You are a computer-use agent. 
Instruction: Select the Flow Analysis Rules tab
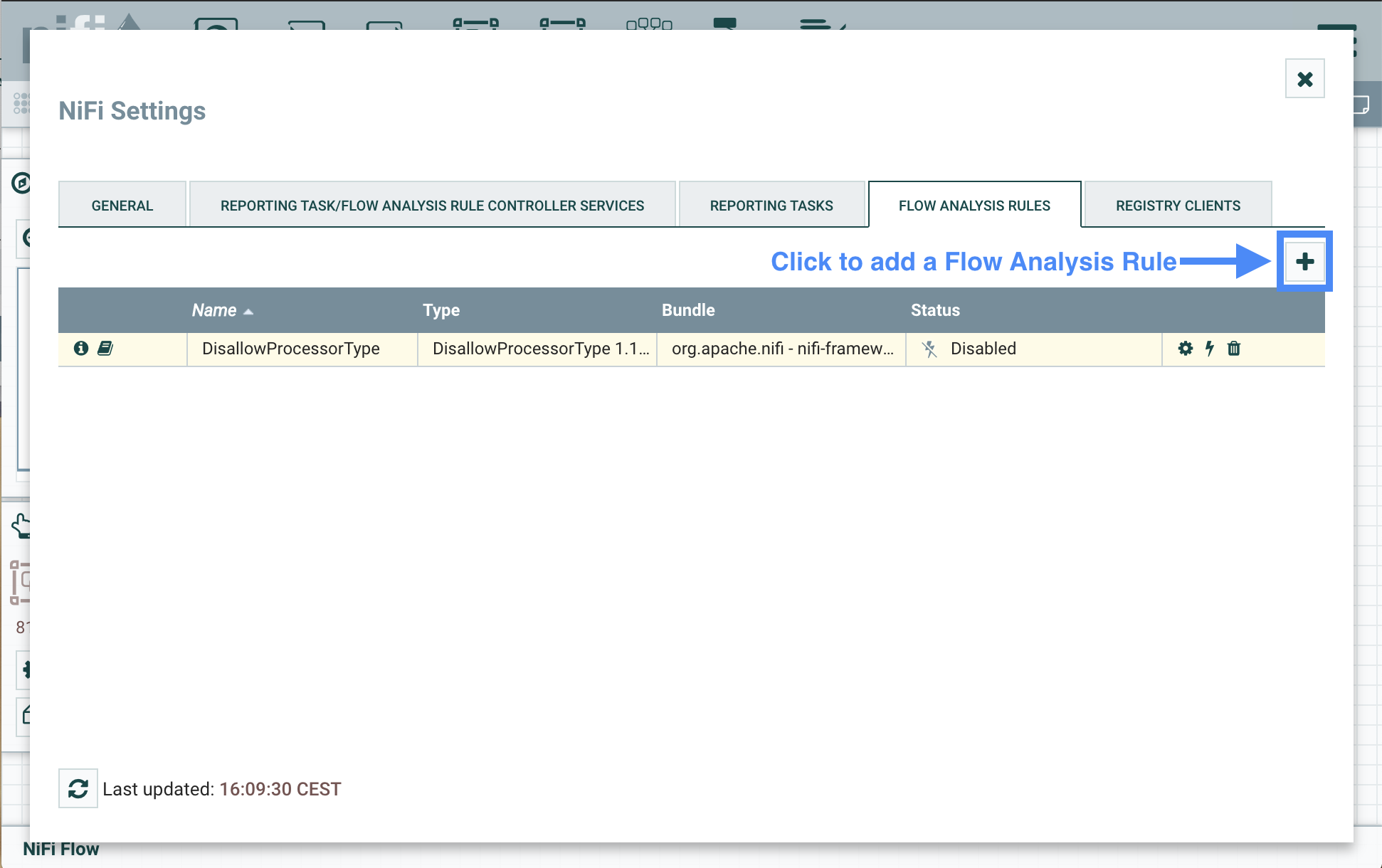pos(974,206)
